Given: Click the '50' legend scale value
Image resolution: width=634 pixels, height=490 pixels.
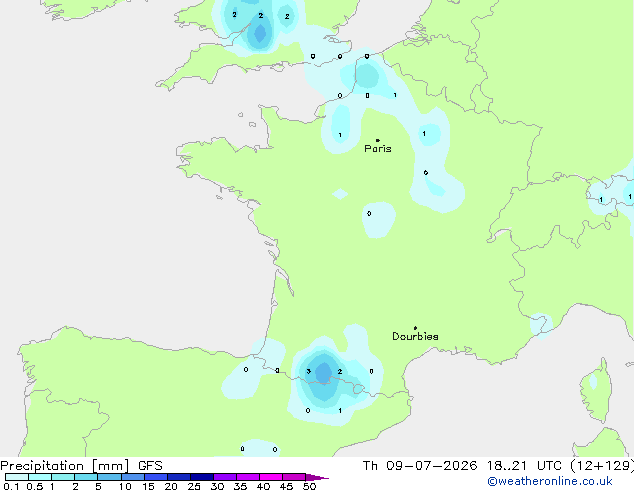Looking at the screenshot, I should [x=309, y=486].
